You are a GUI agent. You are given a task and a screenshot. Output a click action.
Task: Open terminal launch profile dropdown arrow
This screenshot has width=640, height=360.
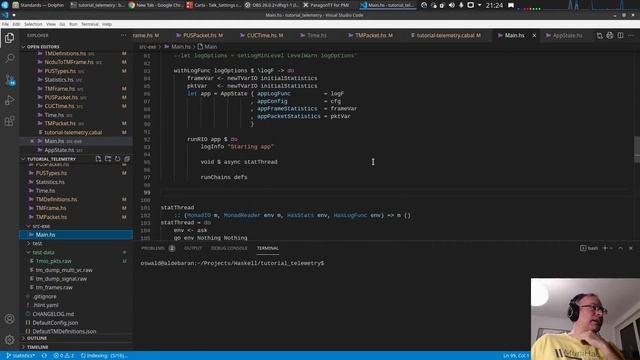pyautogui.click(x=611, y=248)
